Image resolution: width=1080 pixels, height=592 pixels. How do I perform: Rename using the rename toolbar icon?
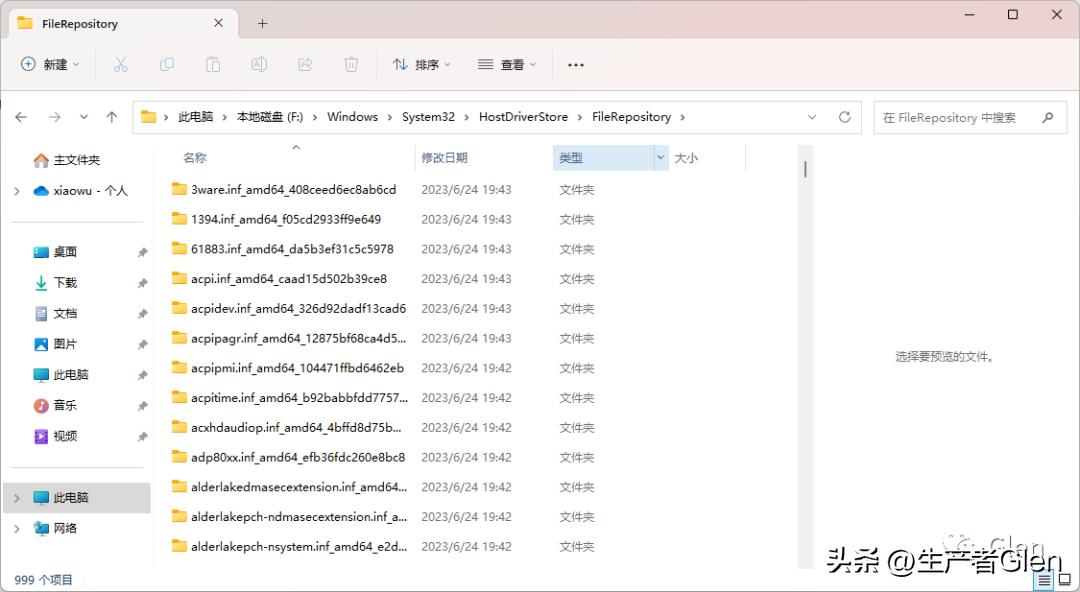click(x=259, y=63)
